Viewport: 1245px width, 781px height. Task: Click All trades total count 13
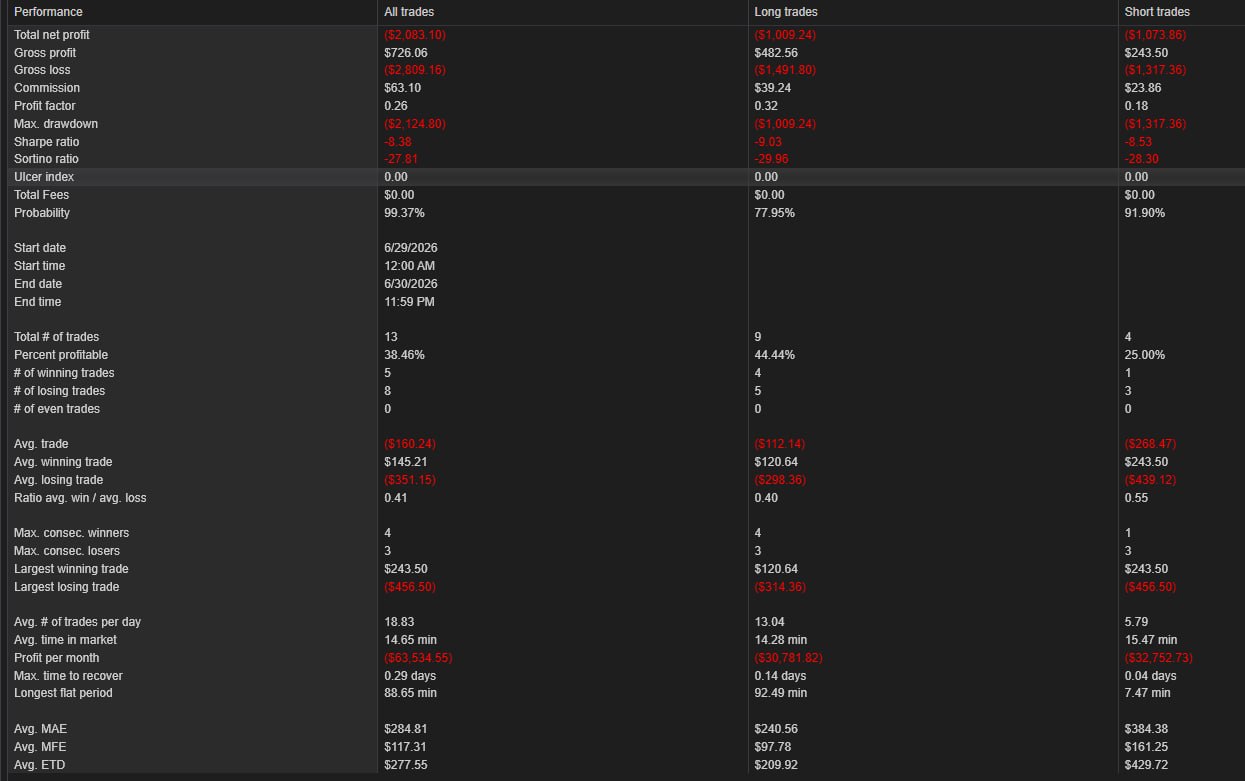(x=390, y=337)
